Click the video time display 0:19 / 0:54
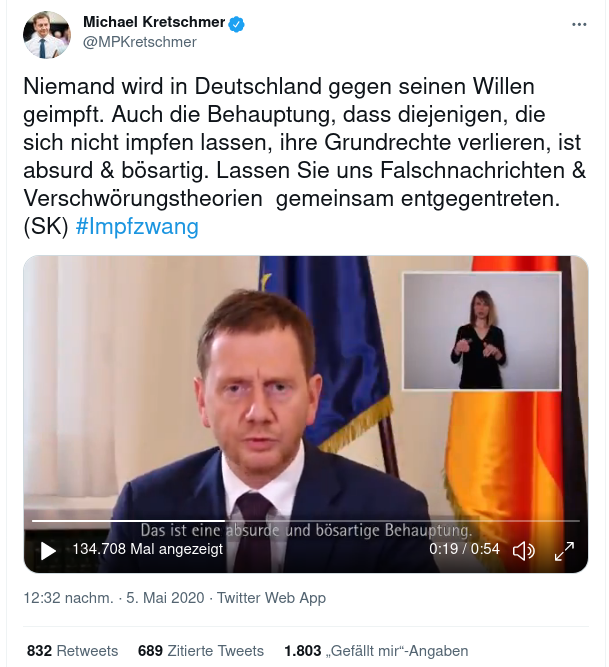 coord(464,549)
